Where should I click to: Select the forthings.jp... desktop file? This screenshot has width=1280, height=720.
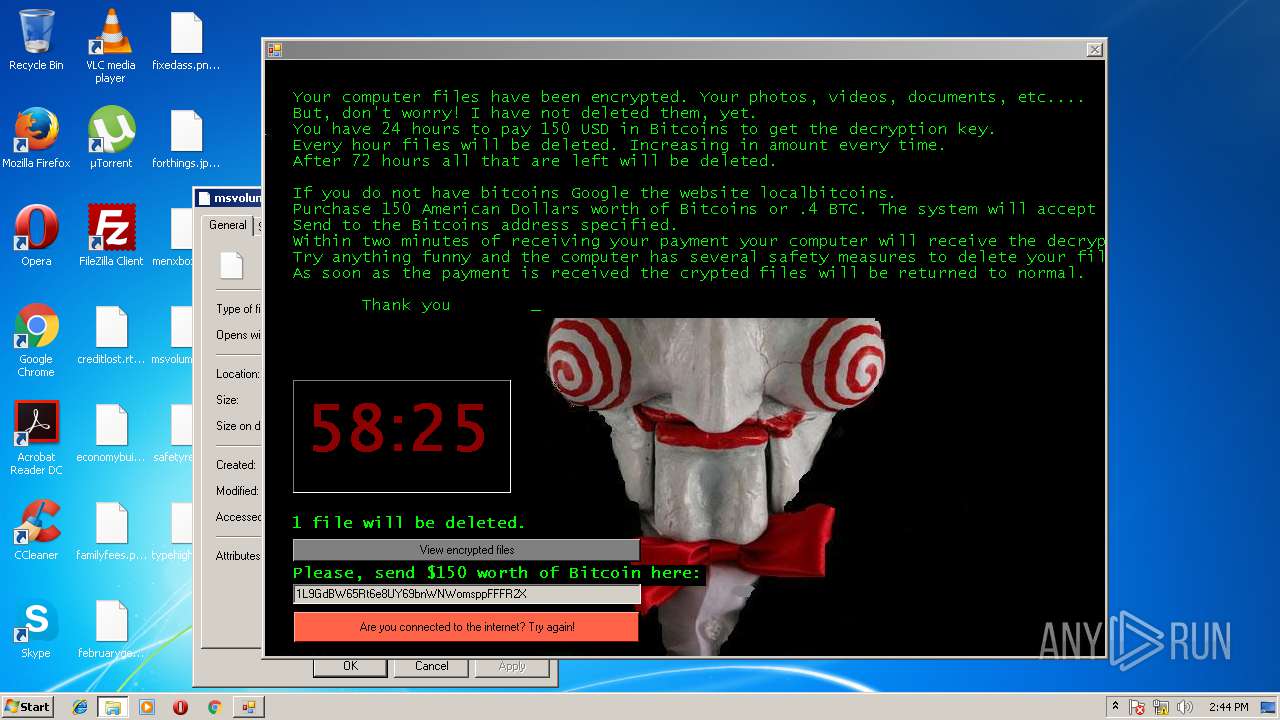pos(186,138)
